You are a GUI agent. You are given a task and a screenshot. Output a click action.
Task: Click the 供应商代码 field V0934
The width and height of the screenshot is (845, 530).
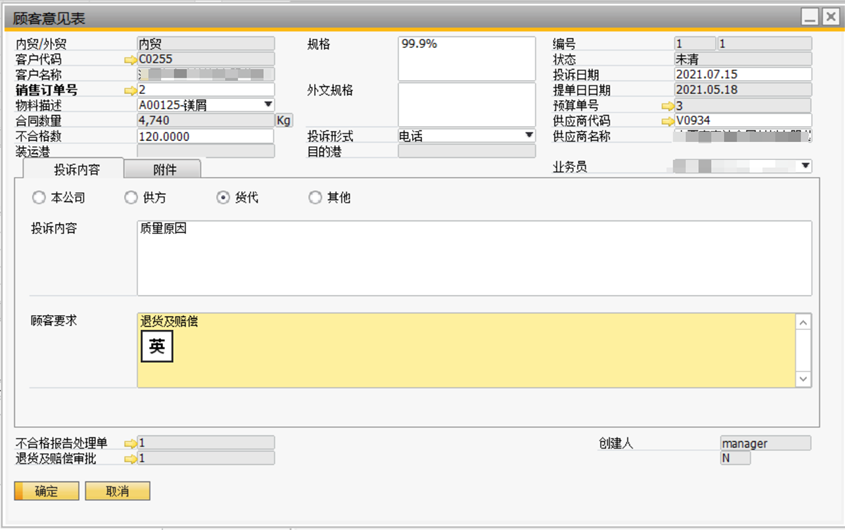743,120
